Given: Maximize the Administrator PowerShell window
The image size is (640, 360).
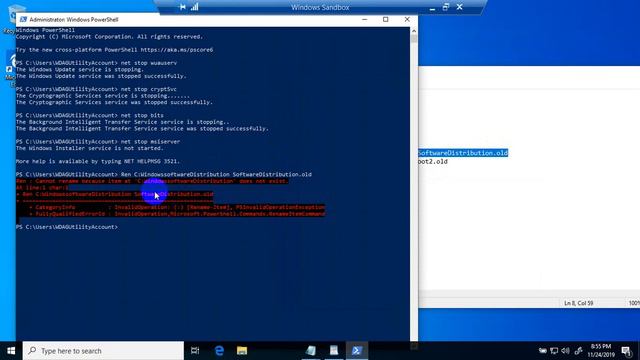Looking at the screenshot, I should click(x=386, y=19).
